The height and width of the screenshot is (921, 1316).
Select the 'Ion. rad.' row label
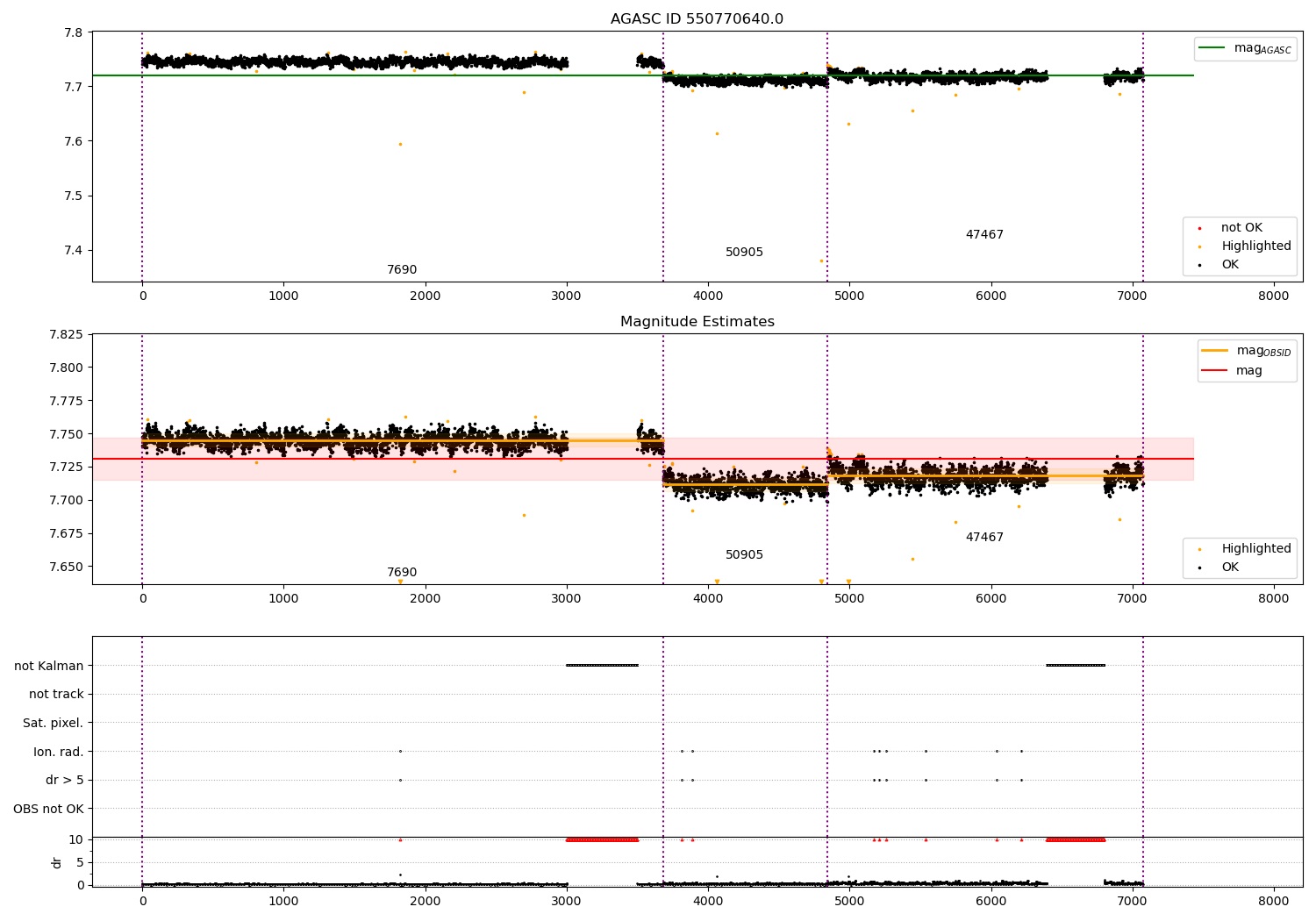pyautogui.click(x=59, y=752)
